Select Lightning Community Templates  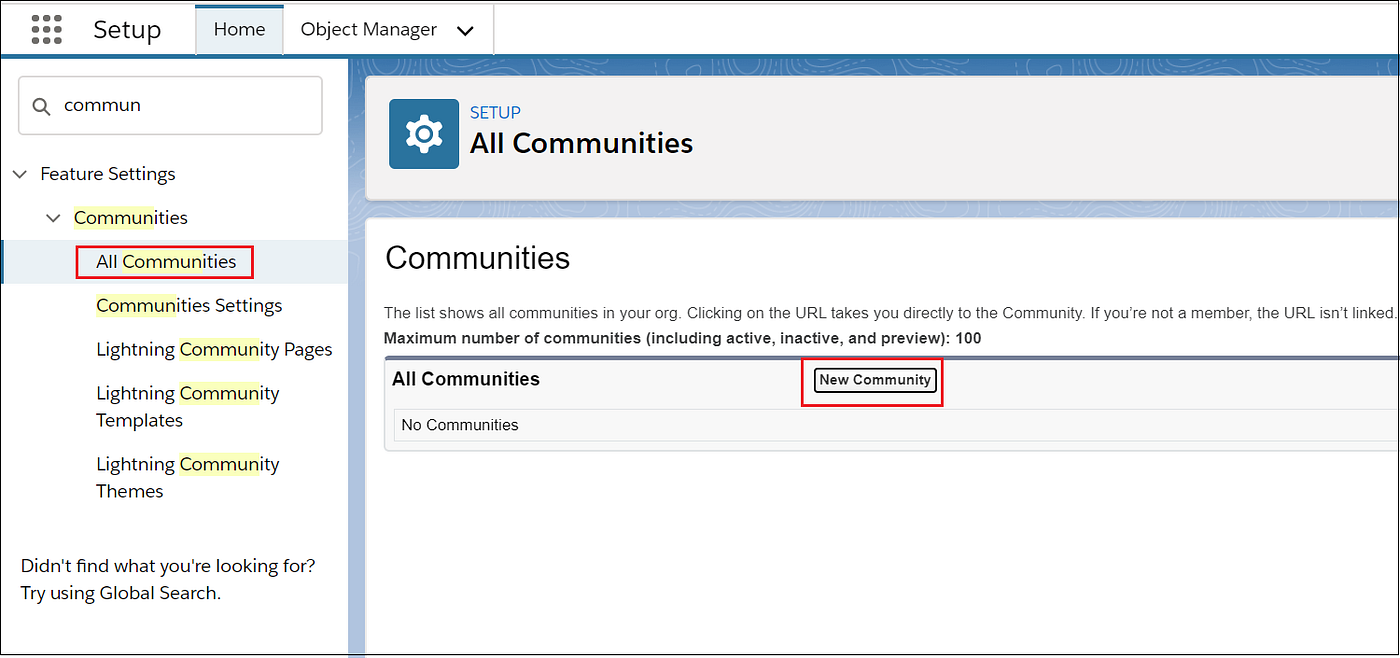pyautogui.click(x=187, y=406)
